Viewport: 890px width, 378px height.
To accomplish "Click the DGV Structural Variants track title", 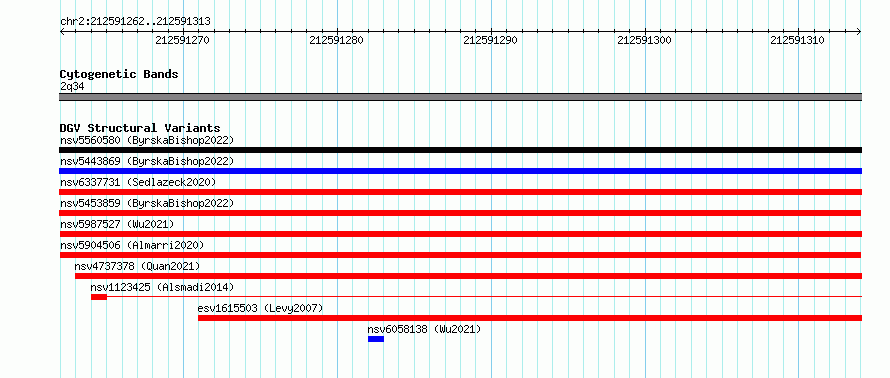I will [140, 128].
